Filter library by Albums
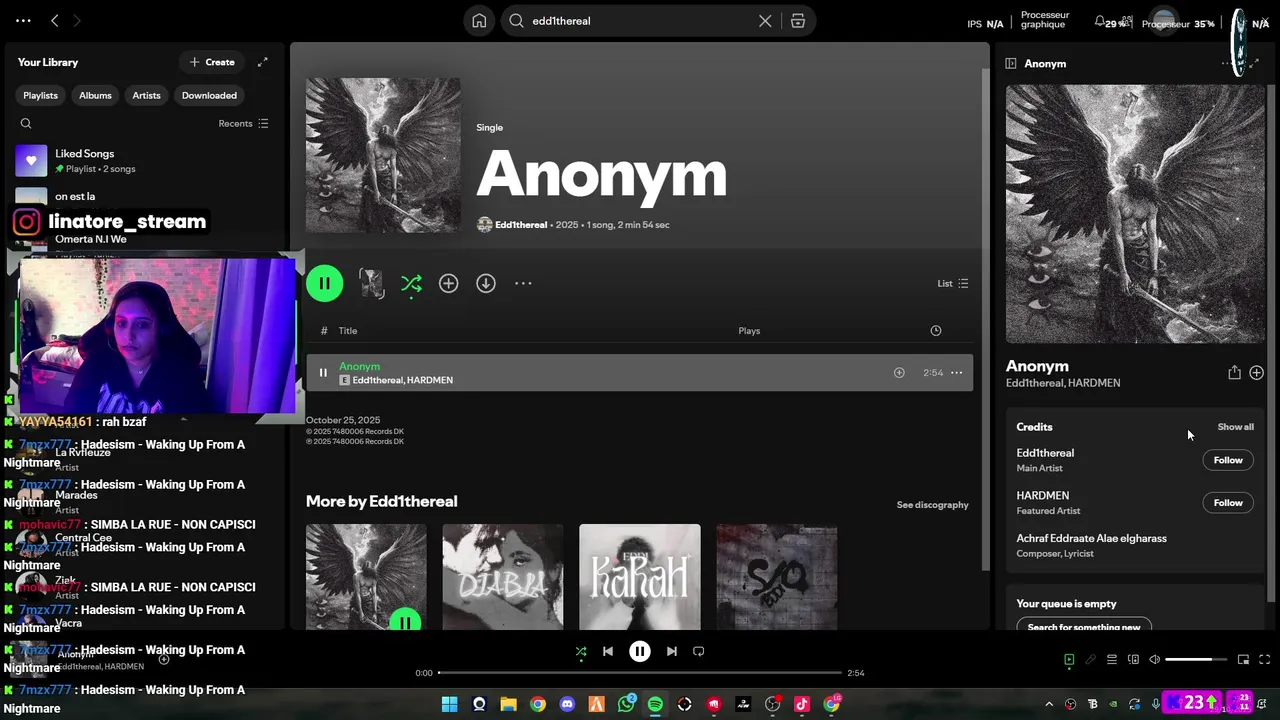This screenshot has height=720, width=1280. (x=95, y=96)
